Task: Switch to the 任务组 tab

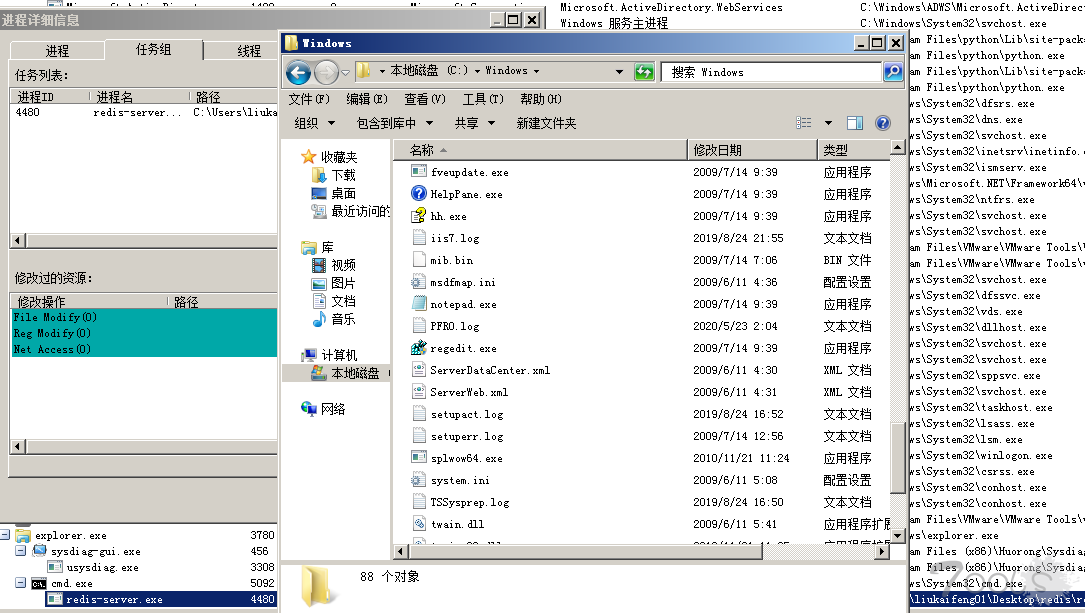Action: pyautogui.click(x=154, y=49)
